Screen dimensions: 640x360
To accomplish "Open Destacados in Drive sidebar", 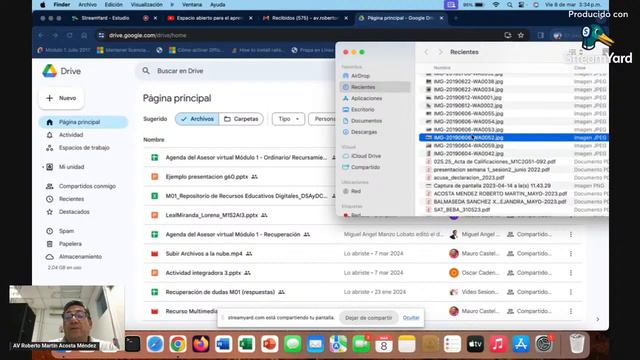I will pos(74,212).
